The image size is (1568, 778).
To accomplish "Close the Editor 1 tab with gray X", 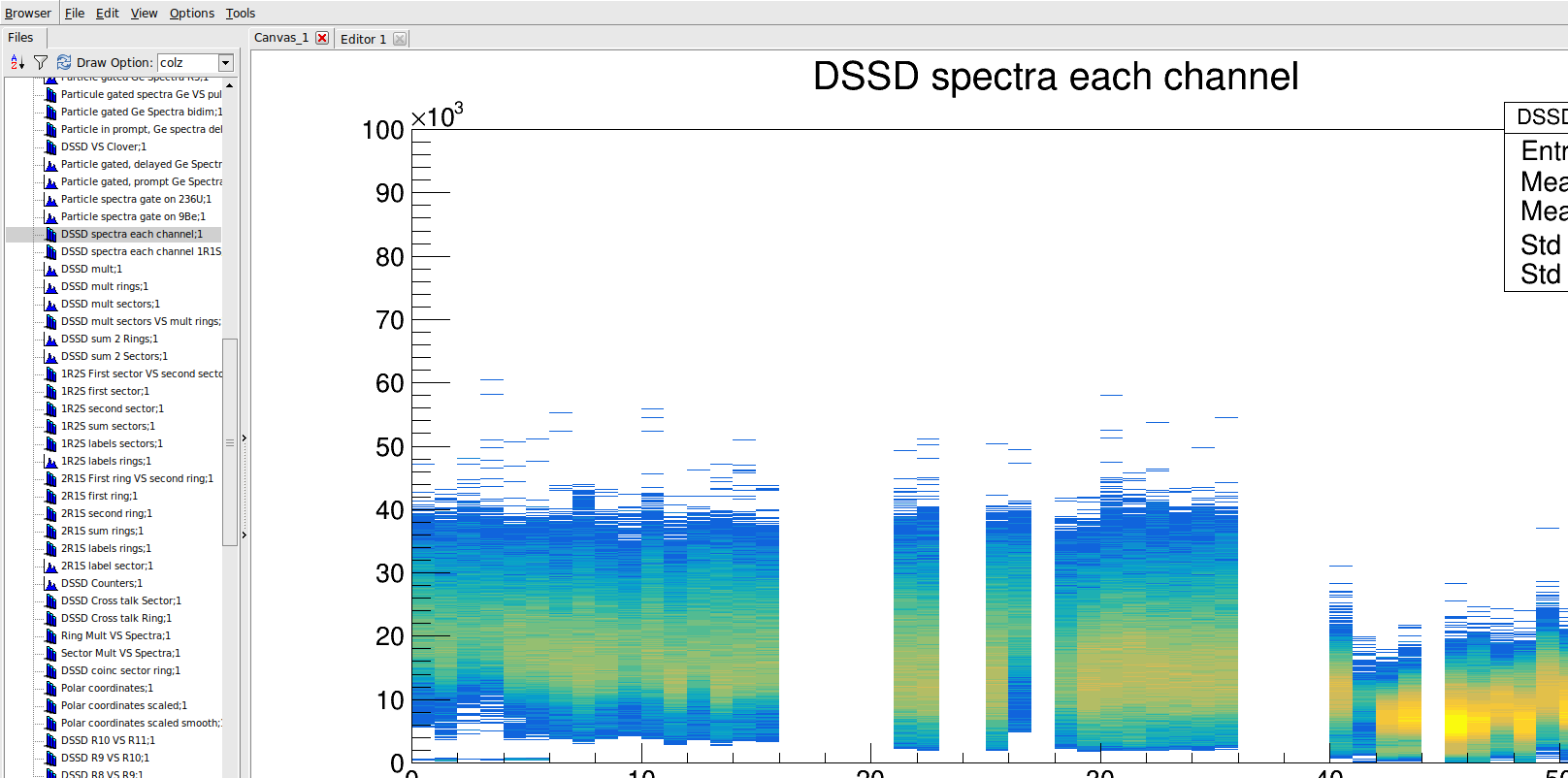I will (x=400, y=39).
